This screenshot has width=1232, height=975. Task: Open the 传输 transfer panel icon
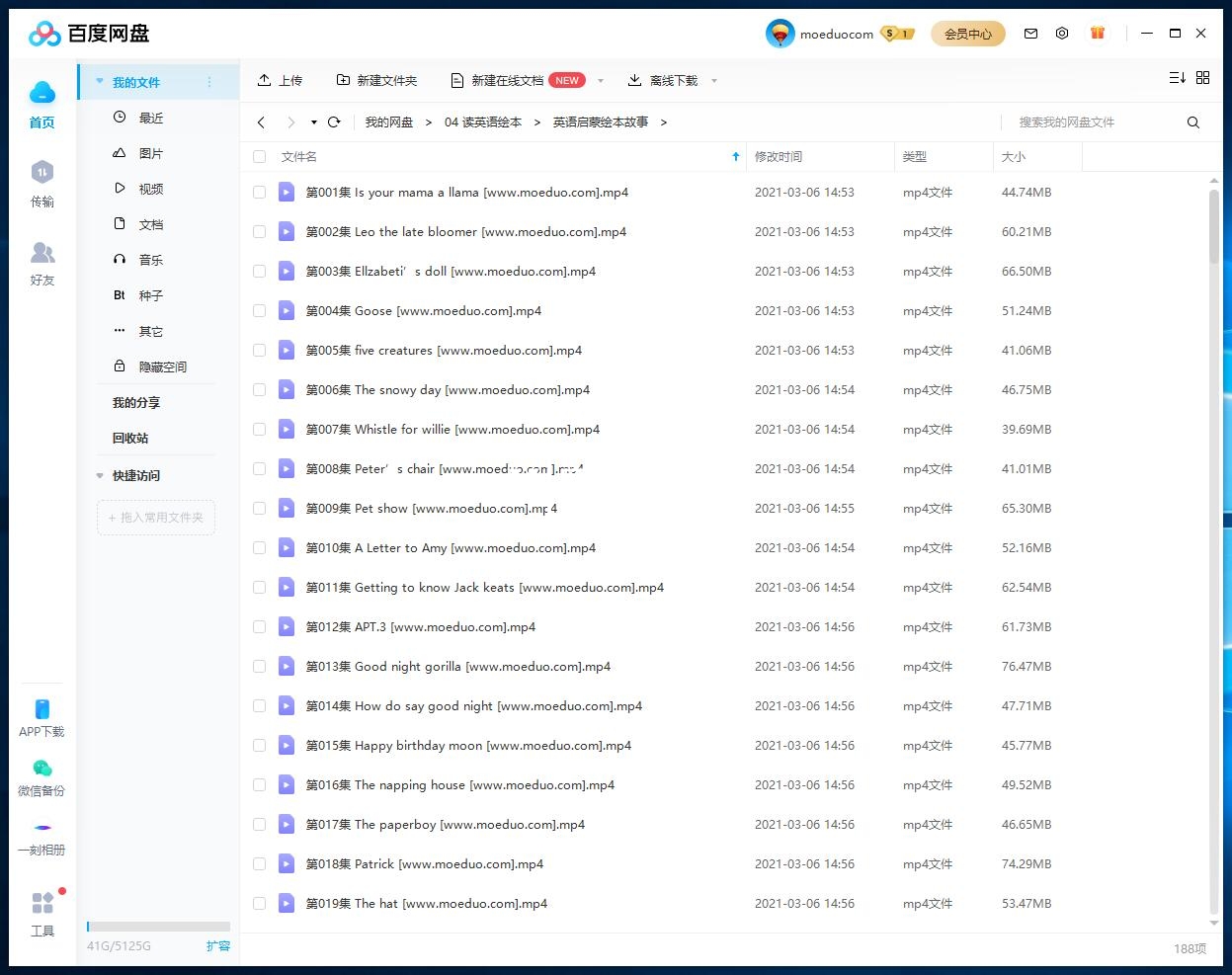tap(41, 174)
